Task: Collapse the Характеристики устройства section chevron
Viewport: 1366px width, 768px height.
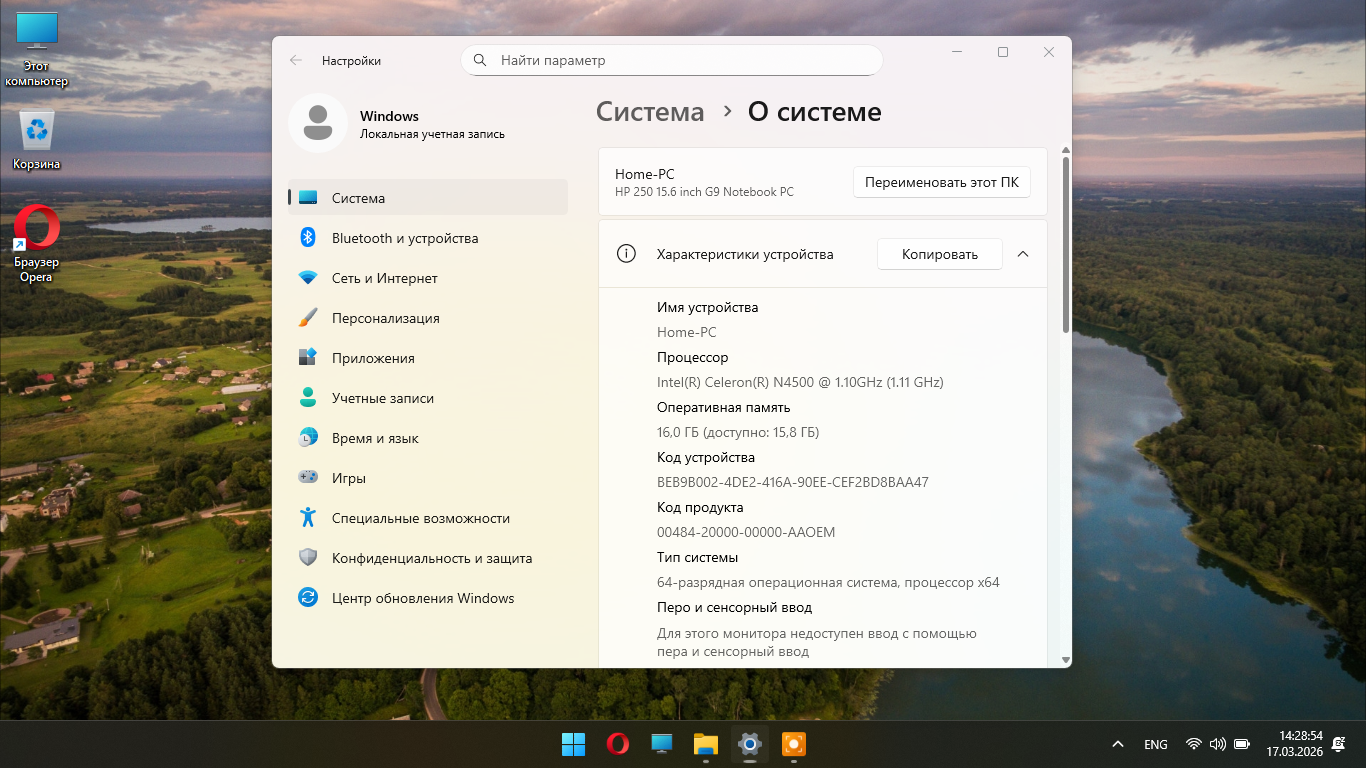Action: click(1023, 254)
